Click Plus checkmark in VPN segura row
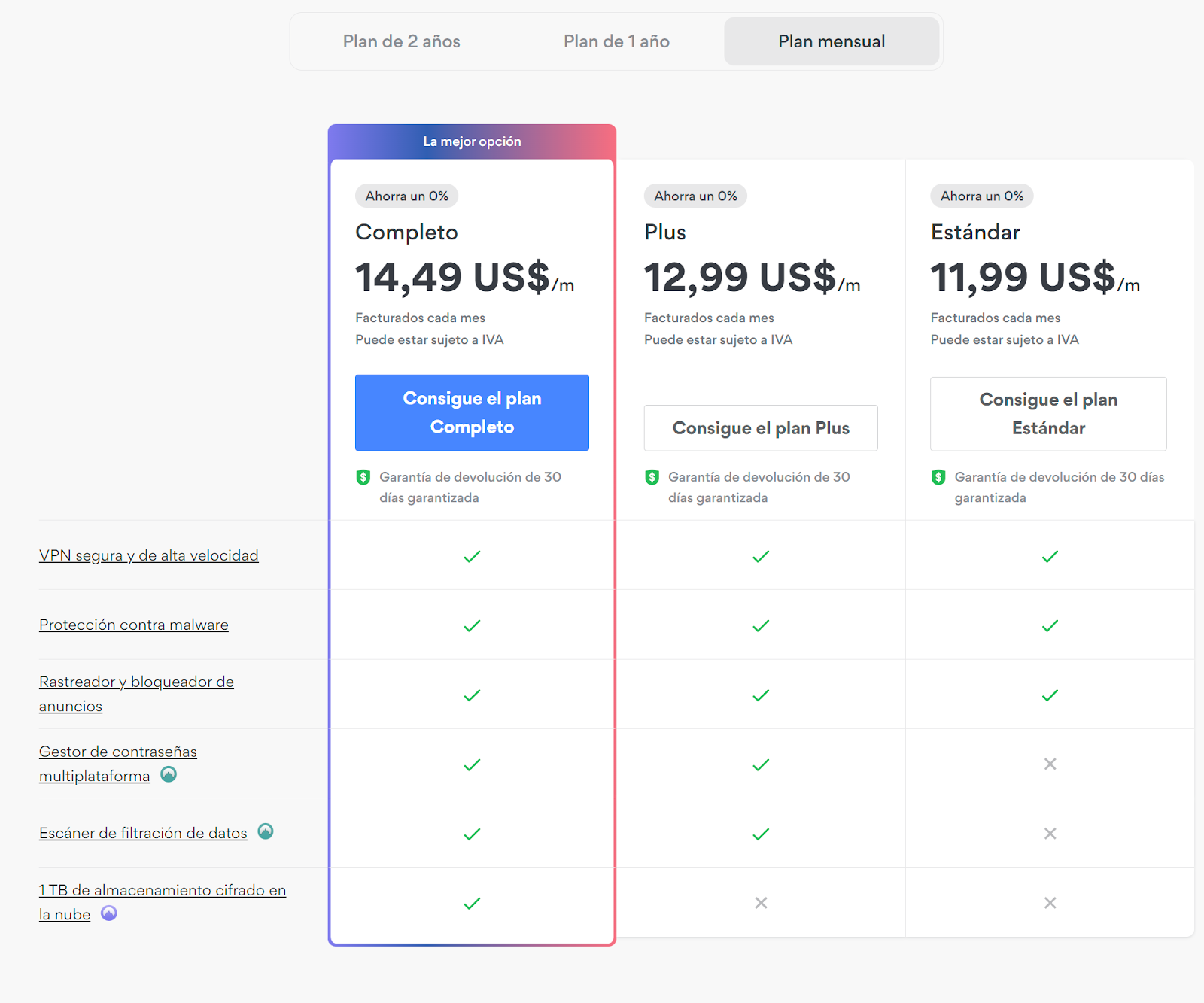The height and width of the screenshot is (1003, 1204). pyautogui.click(x=761, y=556)
